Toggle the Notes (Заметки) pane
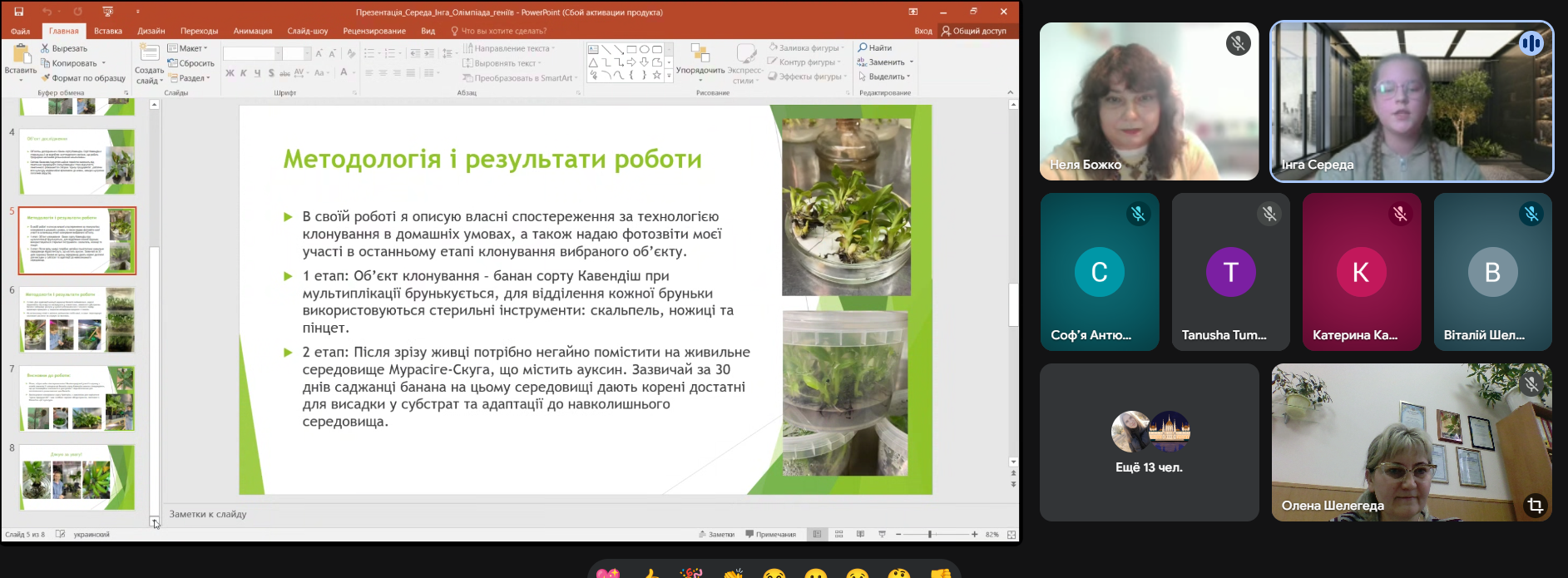 pos(716,534)
